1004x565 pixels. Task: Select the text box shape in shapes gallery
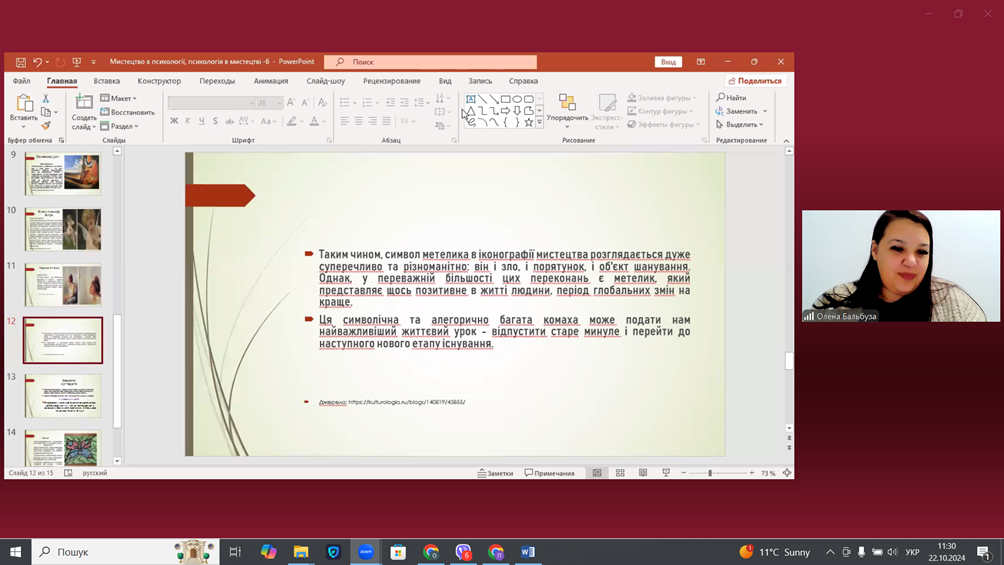[470, 100]
